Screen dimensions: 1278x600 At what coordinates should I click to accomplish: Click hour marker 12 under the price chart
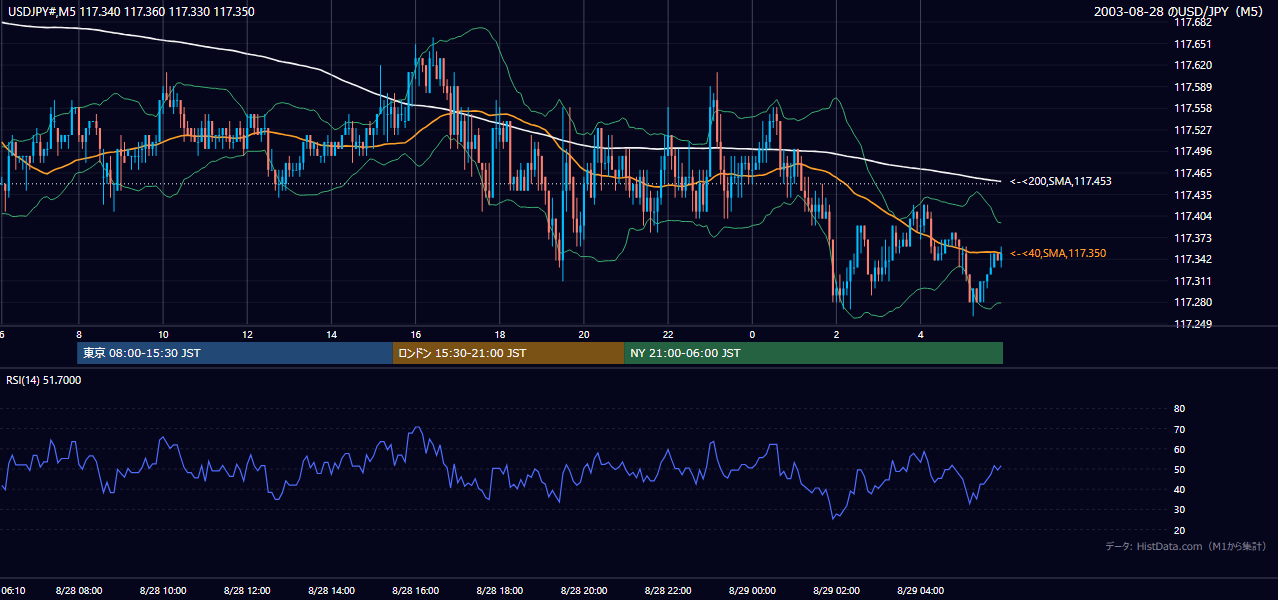tap(247, 334)
